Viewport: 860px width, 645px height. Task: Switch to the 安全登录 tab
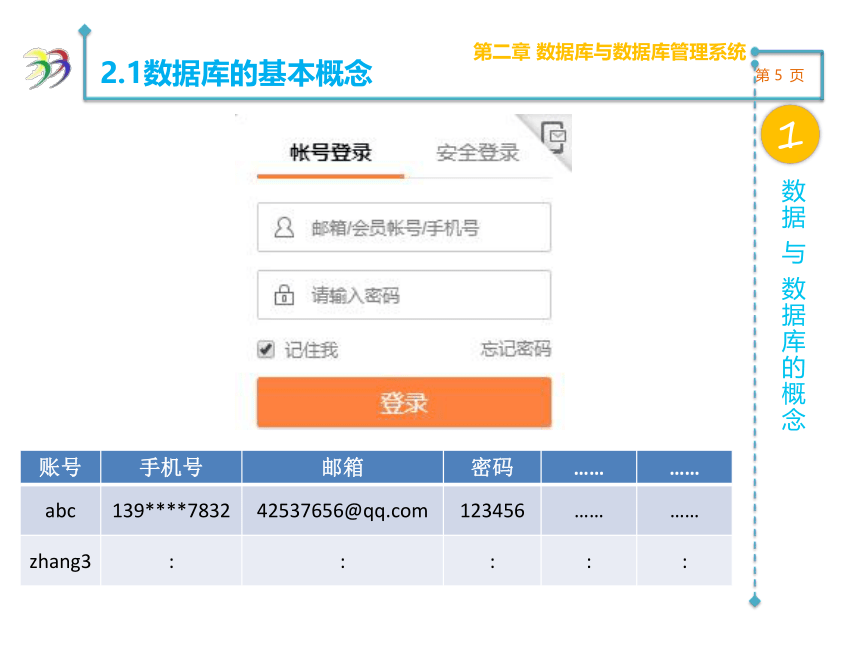pos(477,152)
